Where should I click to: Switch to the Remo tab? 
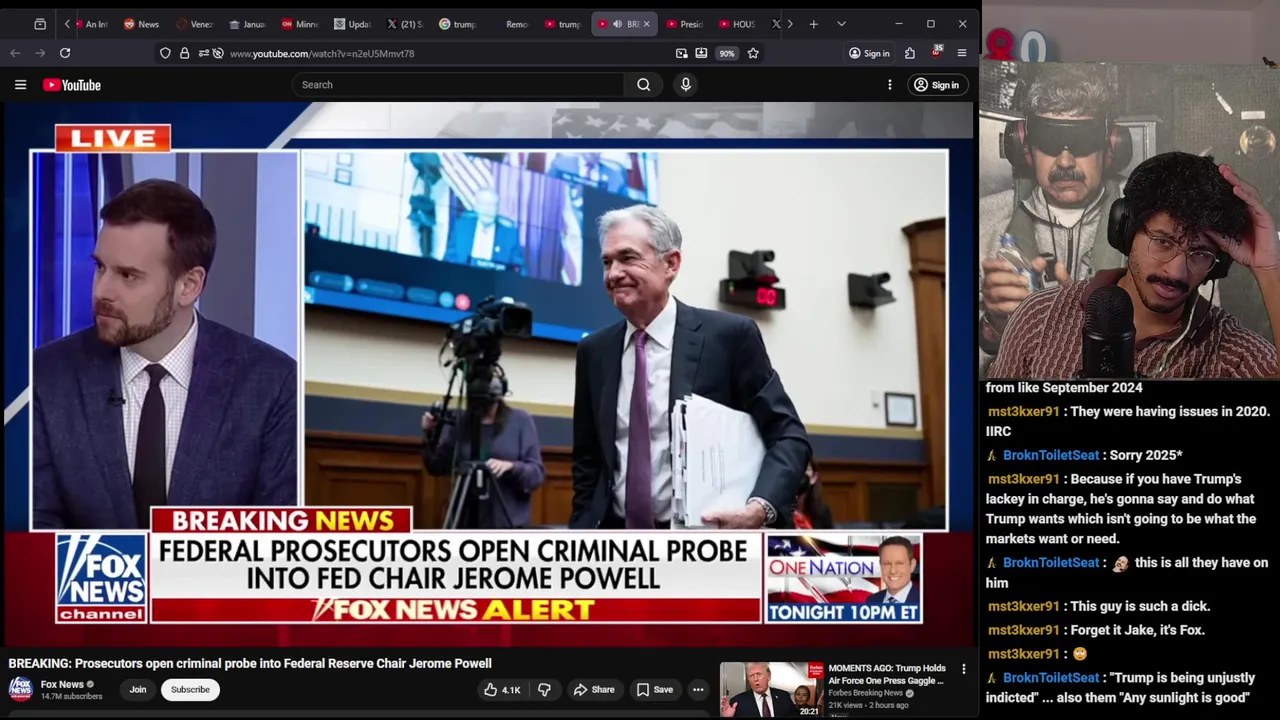tap(511, 24)
